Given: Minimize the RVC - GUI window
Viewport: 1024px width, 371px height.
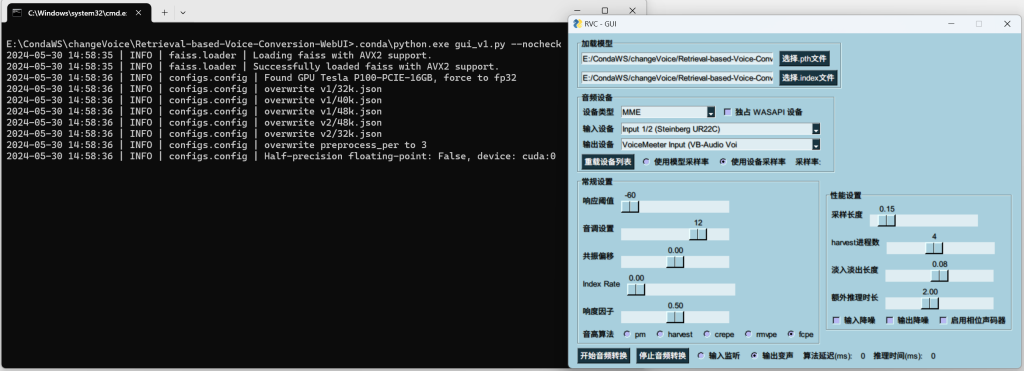Looking at the screenshot, I should coord(950,24).
